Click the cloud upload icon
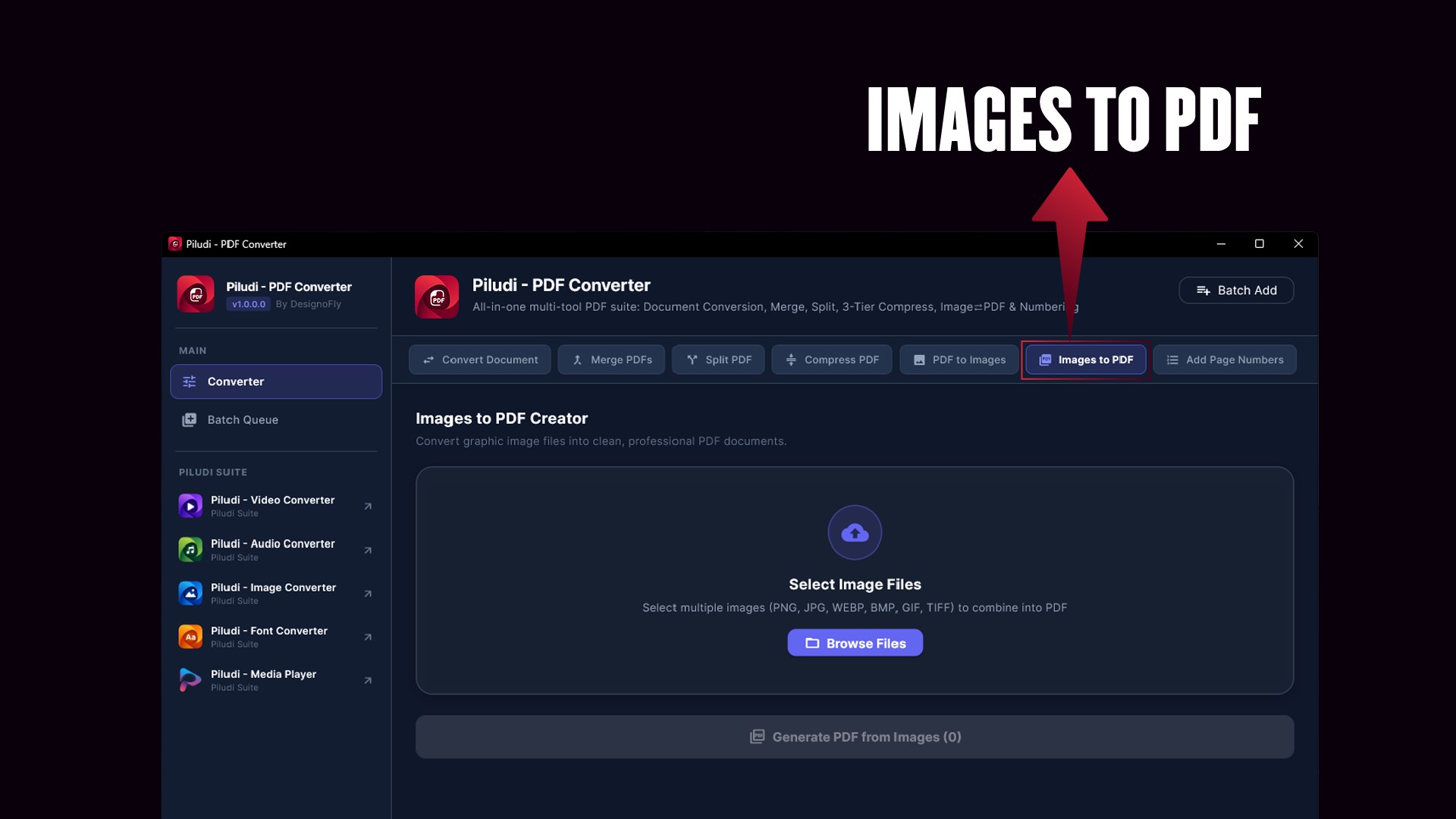The height and width of the screenshot is (819, 1456). click(x=855, y=532)
